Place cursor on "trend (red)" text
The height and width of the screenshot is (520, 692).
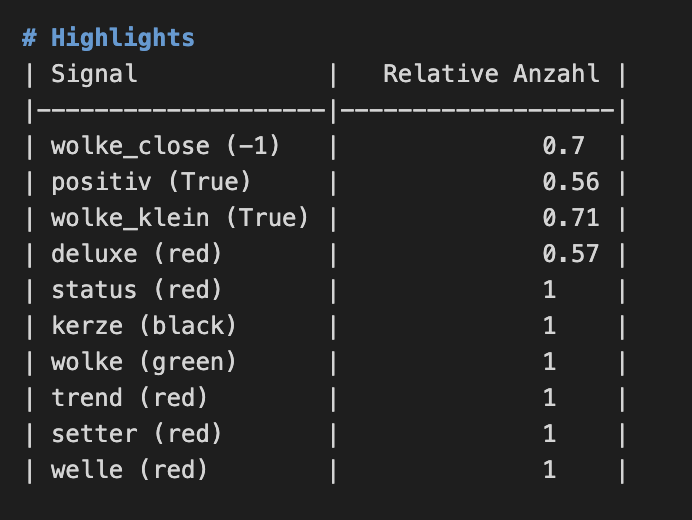click(x=130, y=398)
